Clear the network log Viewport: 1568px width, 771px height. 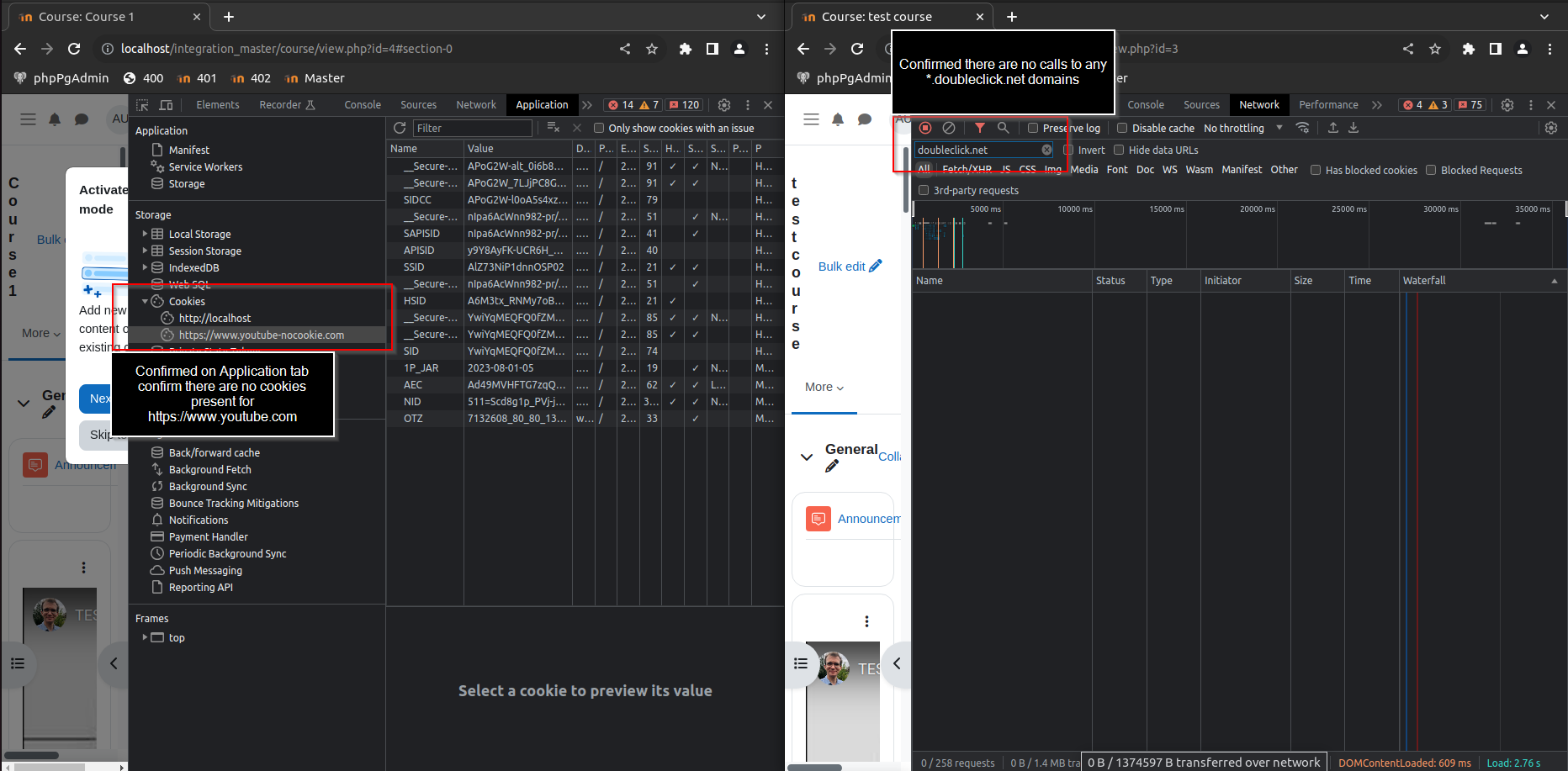[x=949, y=128]
